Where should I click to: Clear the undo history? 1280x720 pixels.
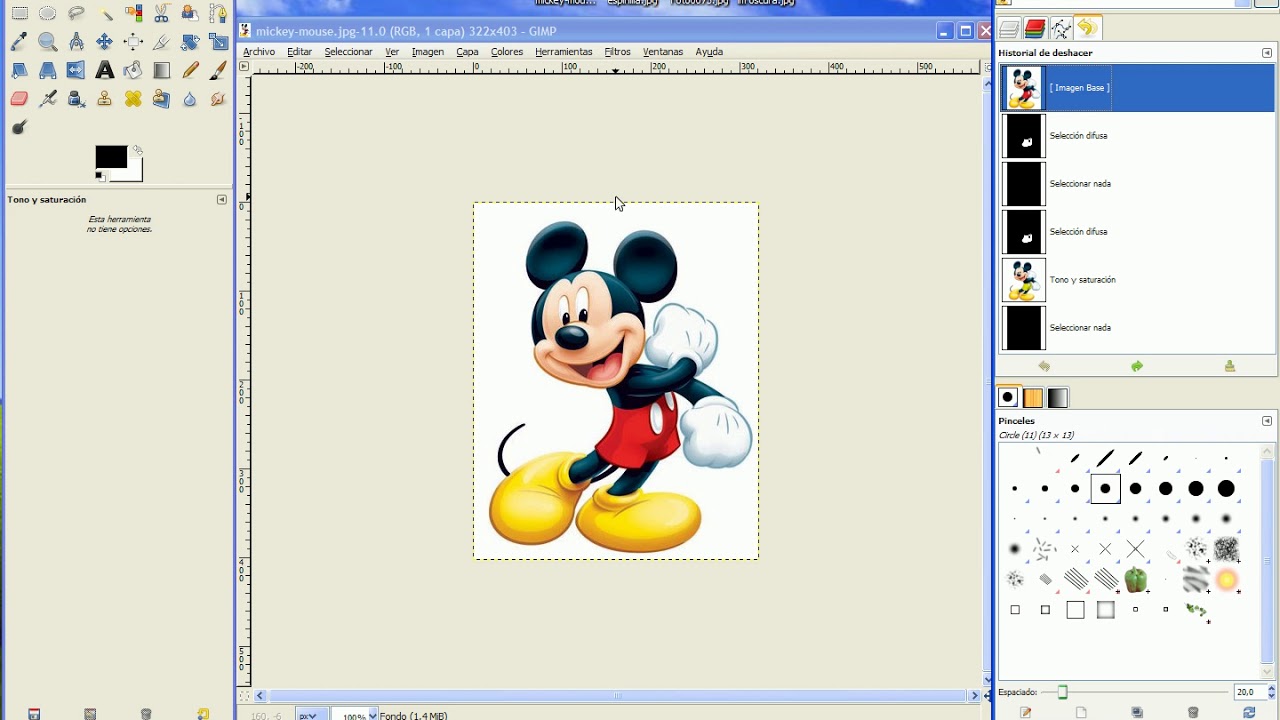pos(1230,367)
